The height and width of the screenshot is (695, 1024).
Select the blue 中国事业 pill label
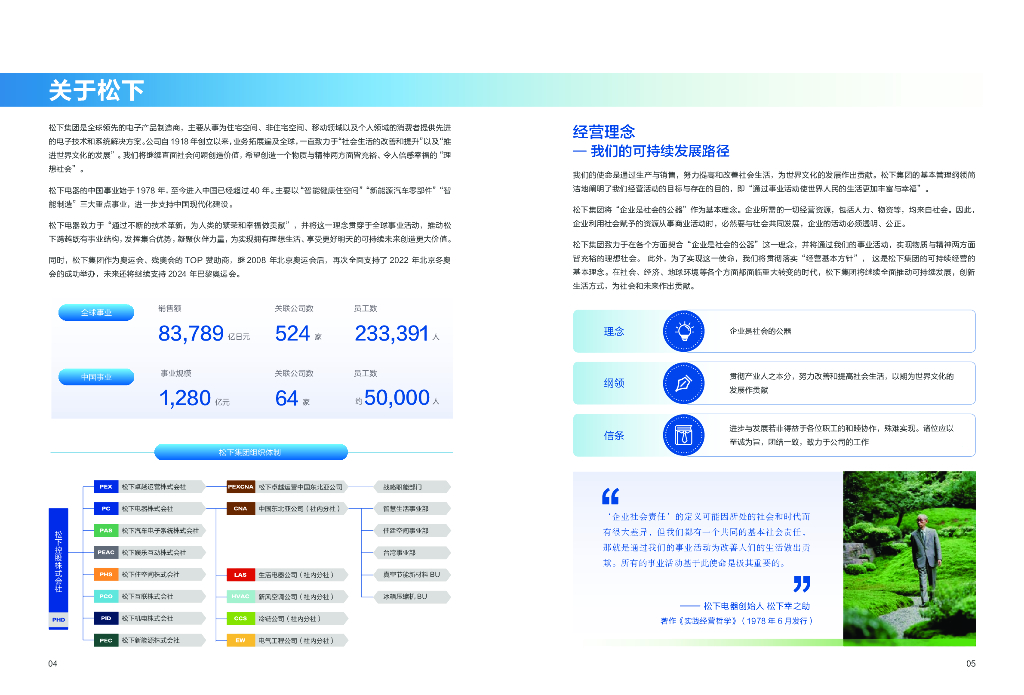(x=96, y=377)
